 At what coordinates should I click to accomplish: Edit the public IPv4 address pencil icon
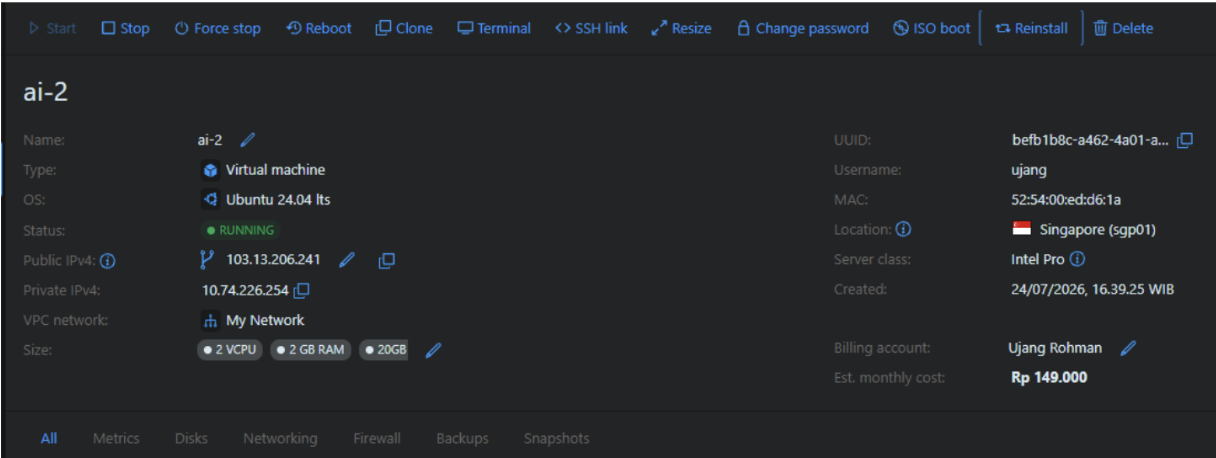pos(347,260)
